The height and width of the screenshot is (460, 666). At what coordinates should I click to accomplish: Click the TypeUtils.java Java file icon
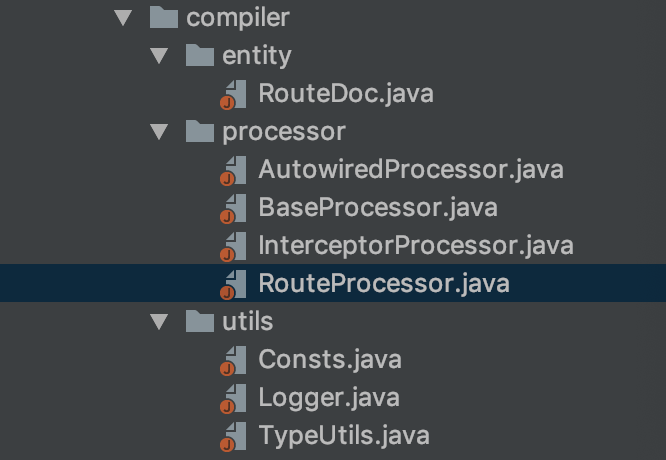233,437
